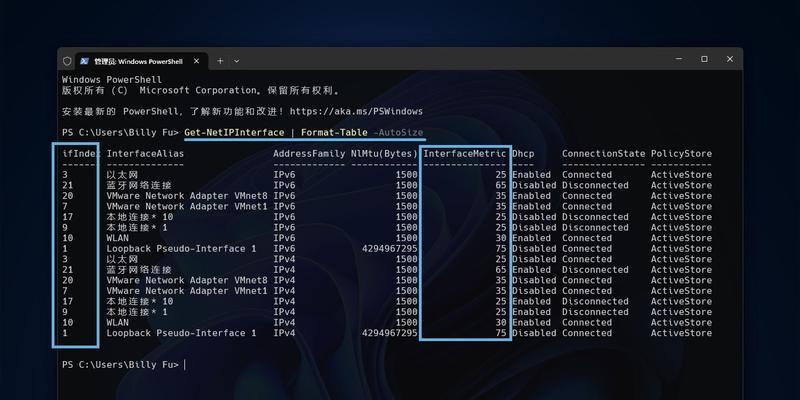800x400 pixels.
Task: Click WLAN alias in the IPv6 row
Action: click(x=117, y=238)
